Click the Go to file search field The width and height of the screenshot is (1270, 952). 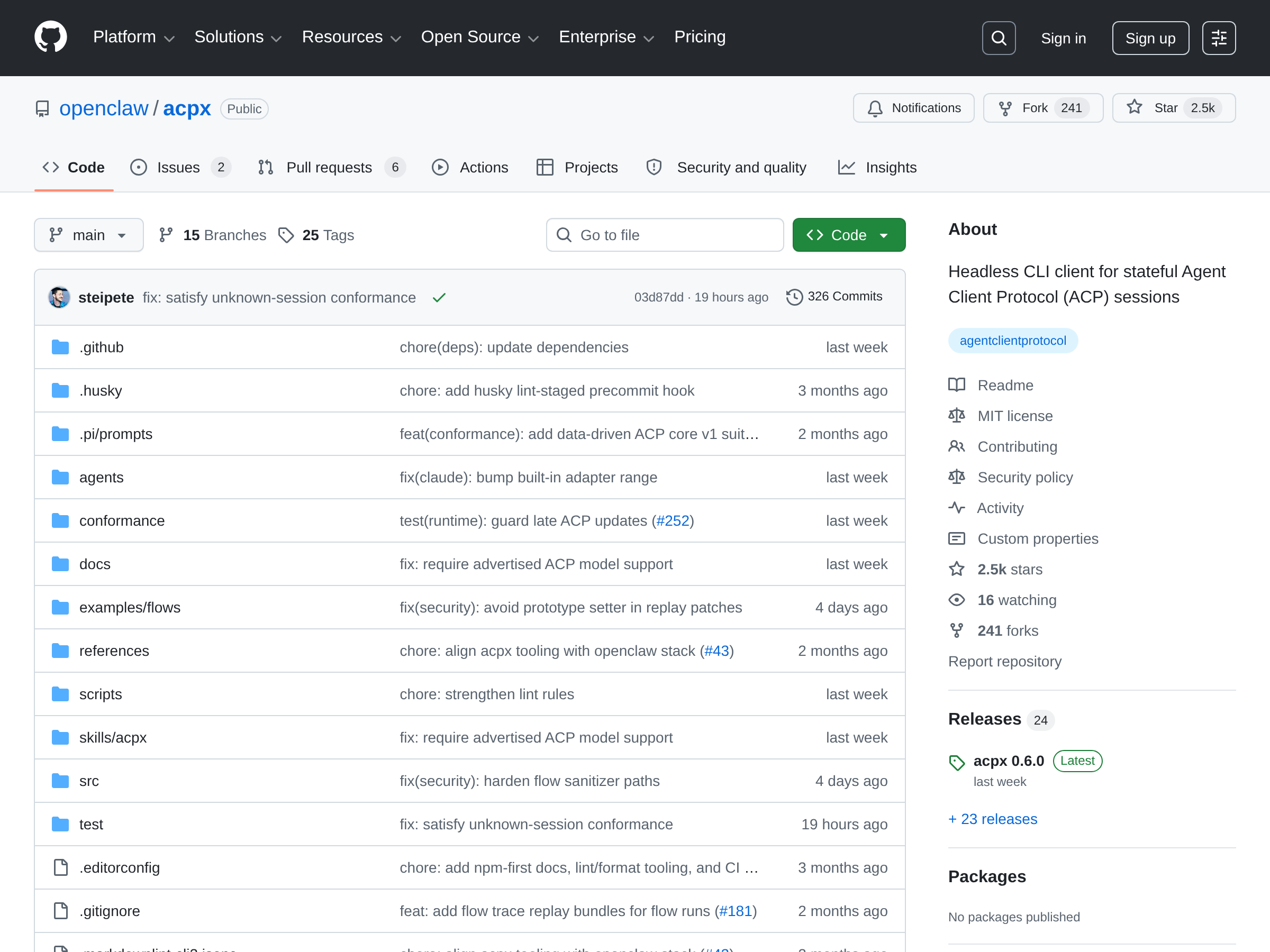(x=664, y=235)
